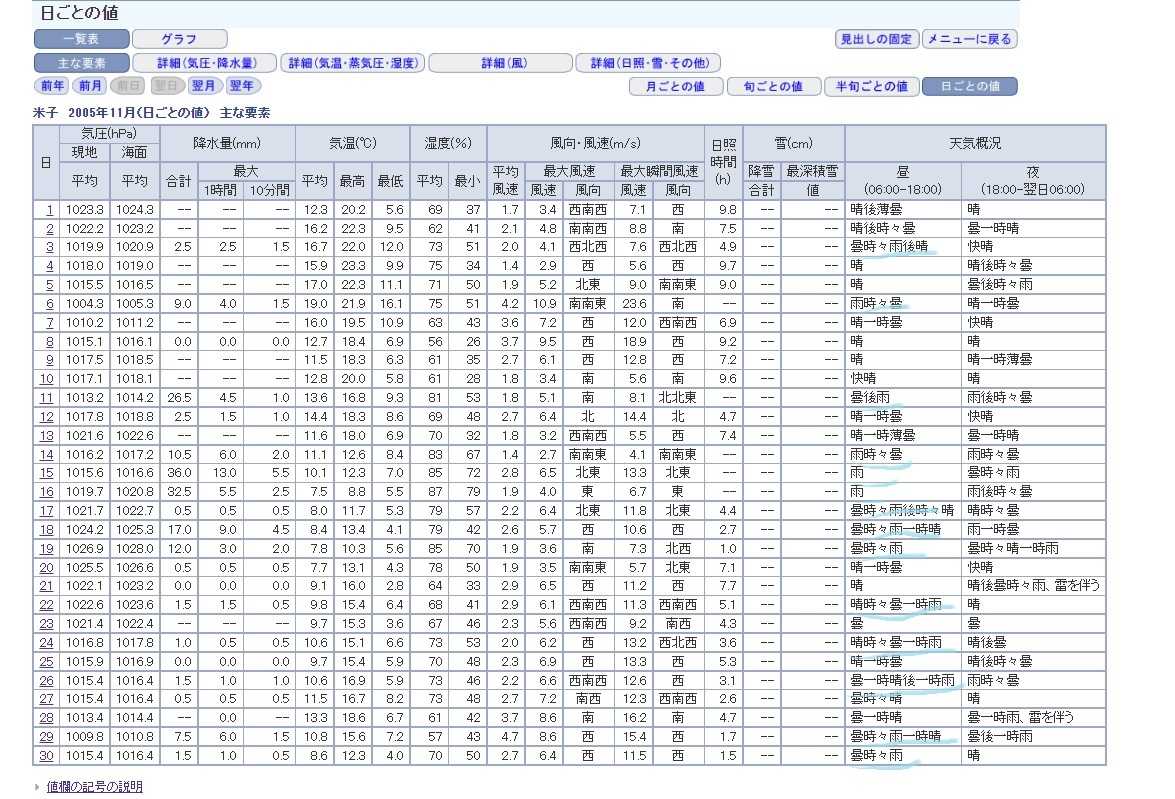
Task: Open the day 19 link
Action: coord(46,549)
